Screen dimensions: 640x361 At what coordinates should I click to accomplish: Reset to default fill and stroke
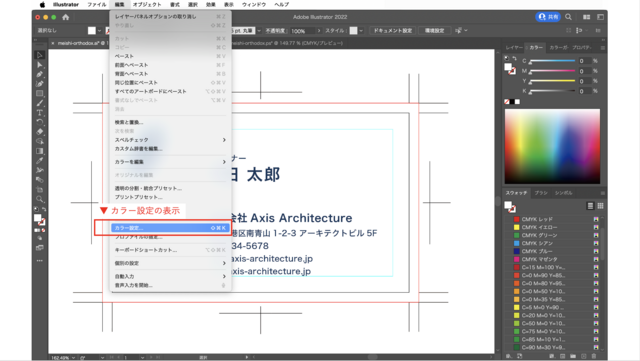tap(36, 209)
